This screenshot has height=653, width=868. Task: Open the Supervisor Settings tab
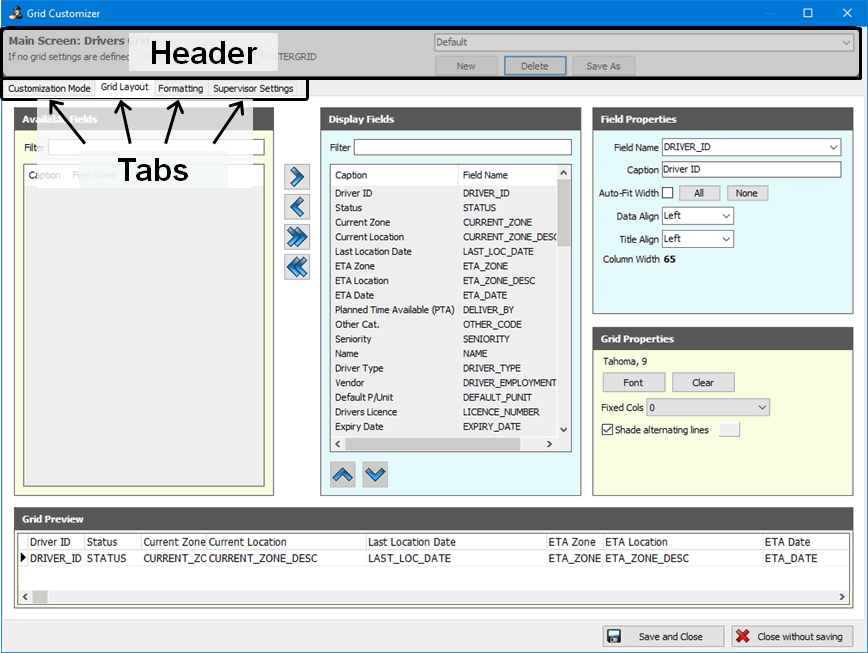[x=253, y=88]
